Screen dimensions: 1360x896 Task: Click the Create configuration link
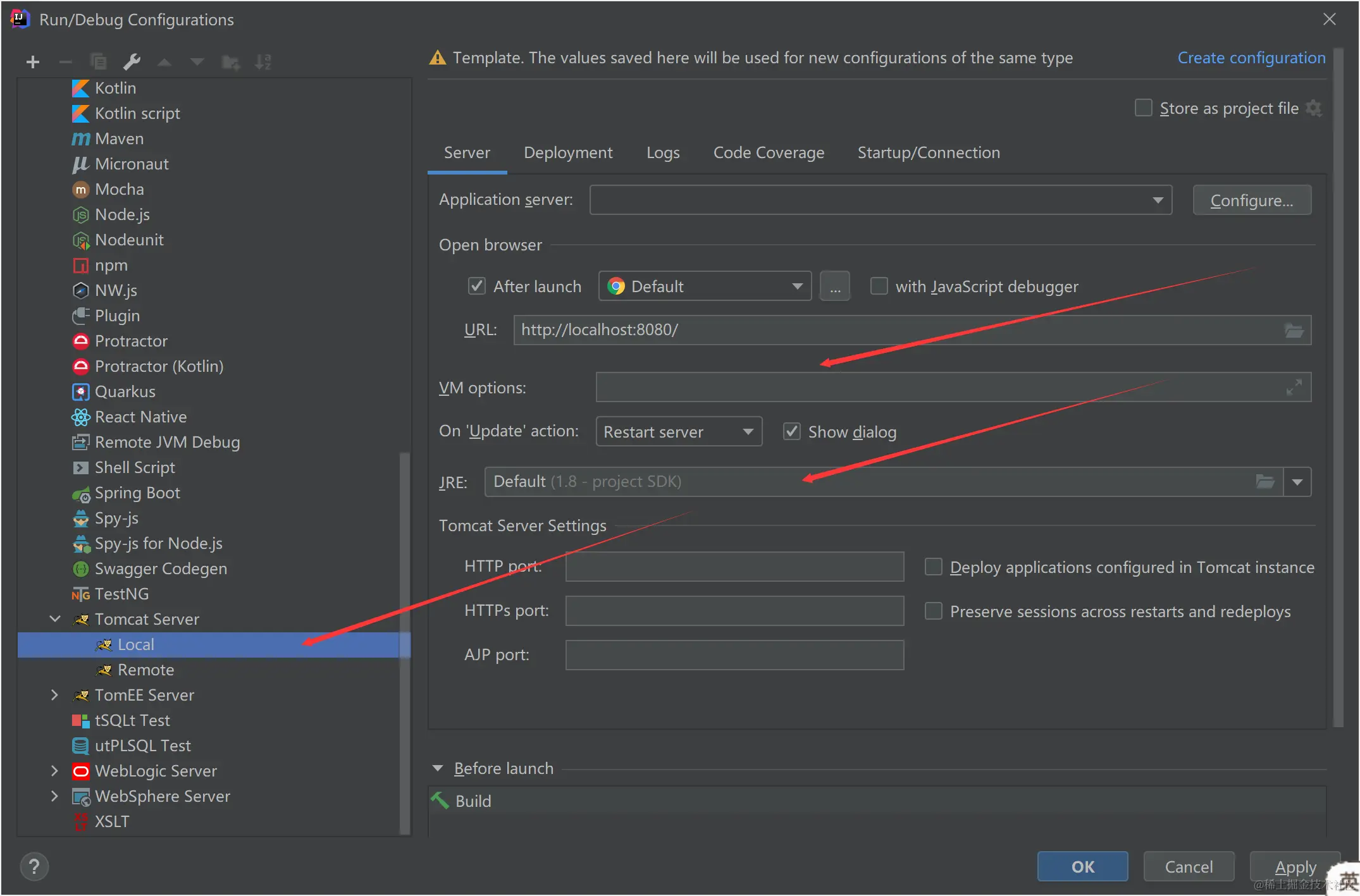pyautogui.click(x=1251, y=58)
